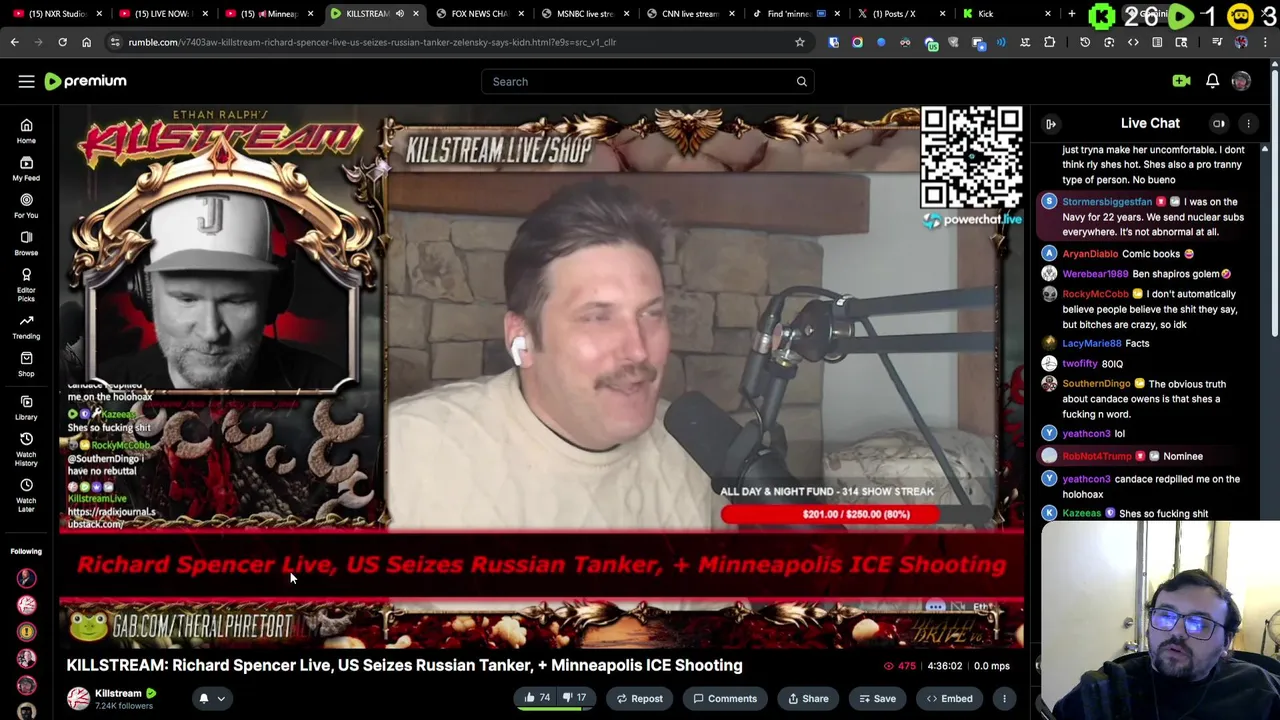Open Editor Picks in the sidebar
Screen dimensions: 1280x720
(x=26, y=285)
